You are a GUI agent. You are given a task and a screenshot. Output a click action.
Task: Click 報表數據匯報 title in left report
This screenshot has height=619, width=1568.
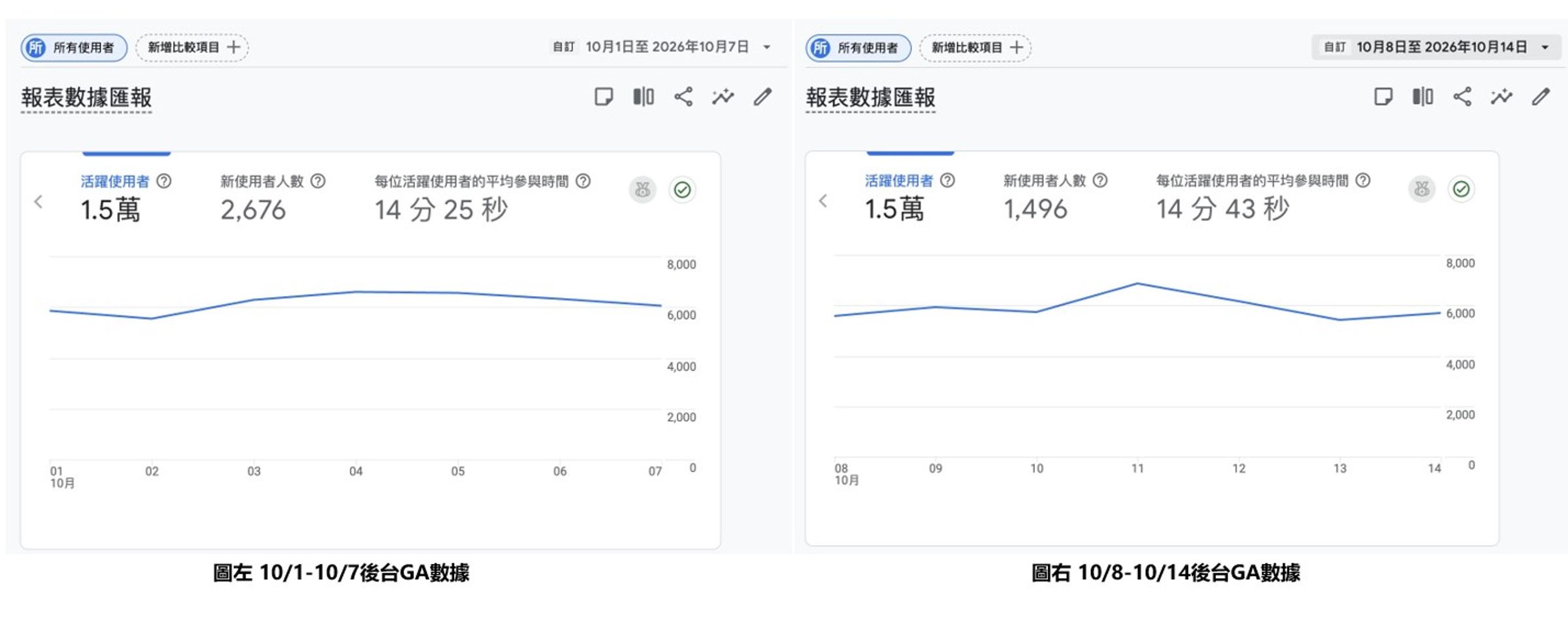pyautogui.click(x=86, y=98)
